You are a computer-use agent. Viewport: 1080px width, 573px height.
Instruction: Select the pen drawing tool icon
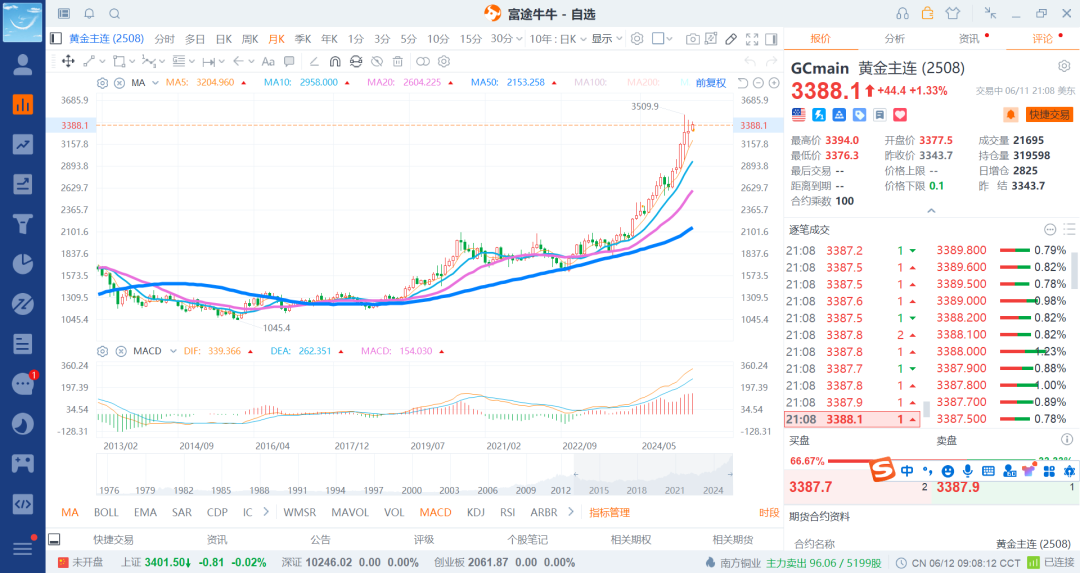pos(731,39)
